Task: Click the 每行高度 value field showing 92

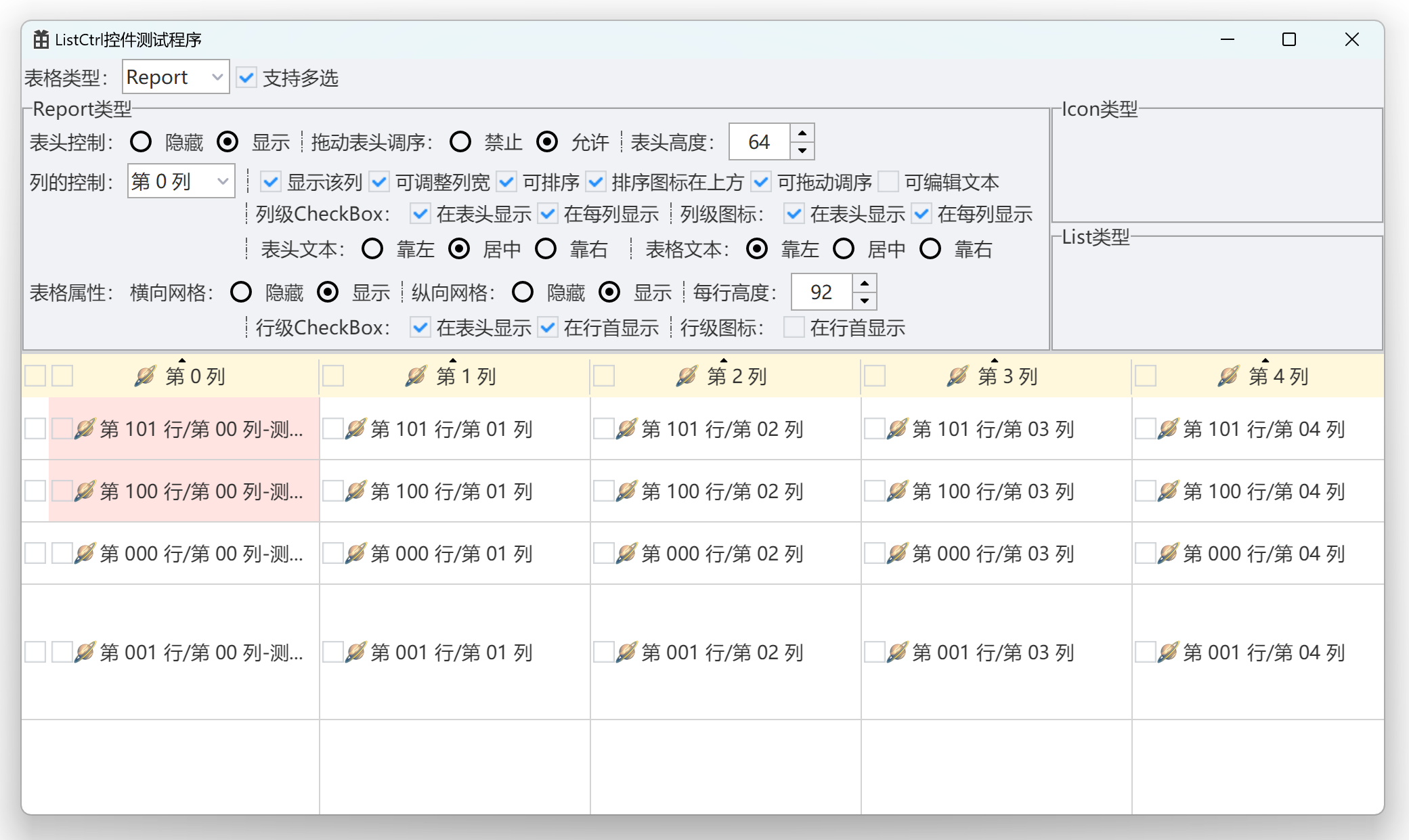Action: (x=821, y=292)
